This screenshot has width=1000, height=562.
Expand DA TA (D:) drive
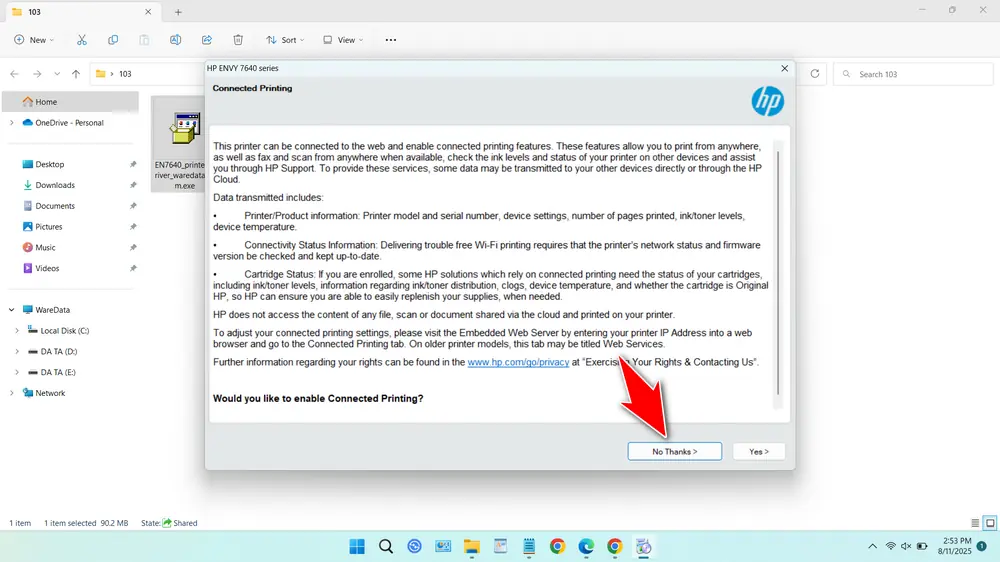tap(17, 351)
